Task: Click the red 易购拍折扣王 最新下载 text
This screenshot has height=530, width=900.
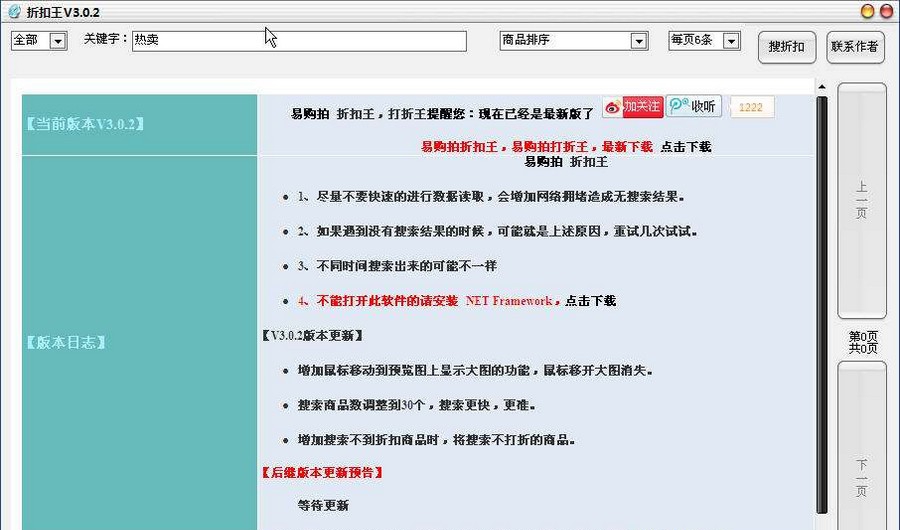Action: (x=537, y=147)
